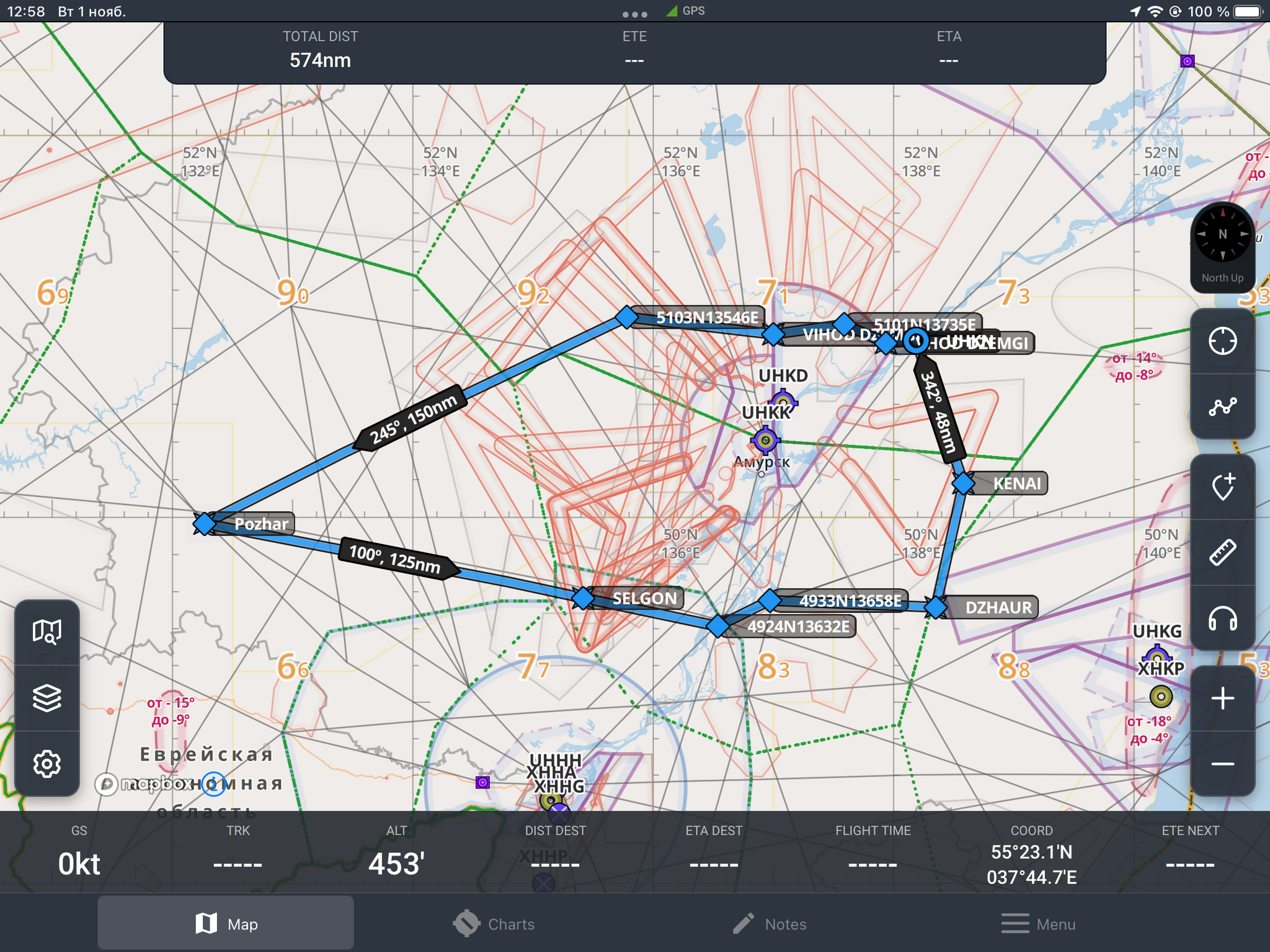Tap the UHKK airport symbol
Screen dimensions: 1270x952
(765, 440)
